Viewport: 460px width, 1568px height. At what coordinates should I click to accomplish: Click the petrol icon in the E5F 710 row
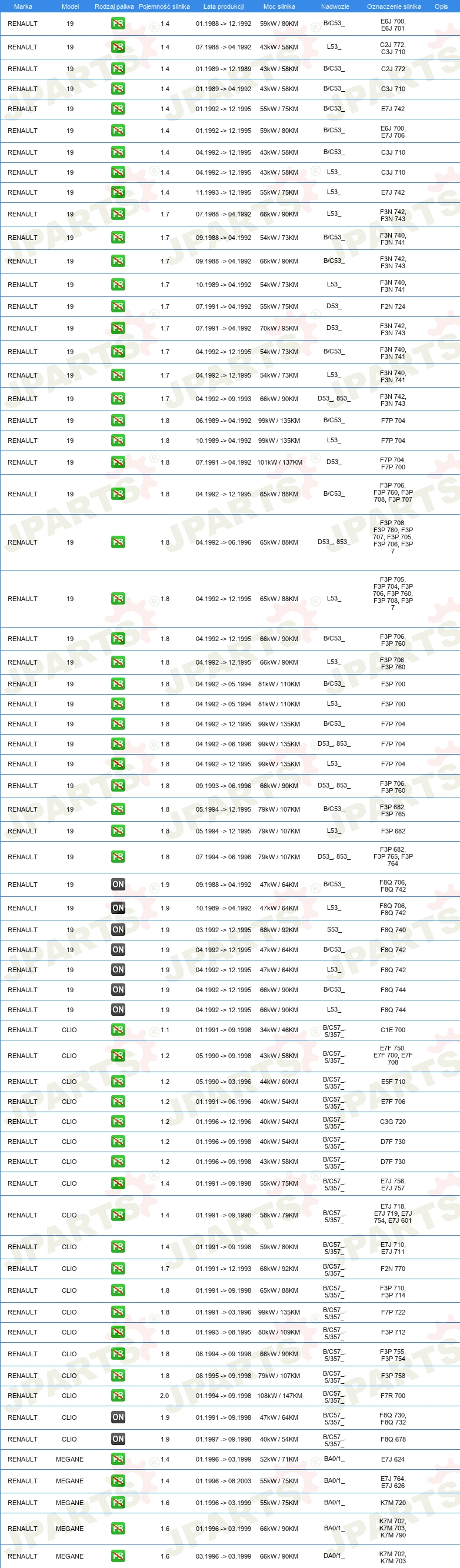click(x=118, y=1082)
